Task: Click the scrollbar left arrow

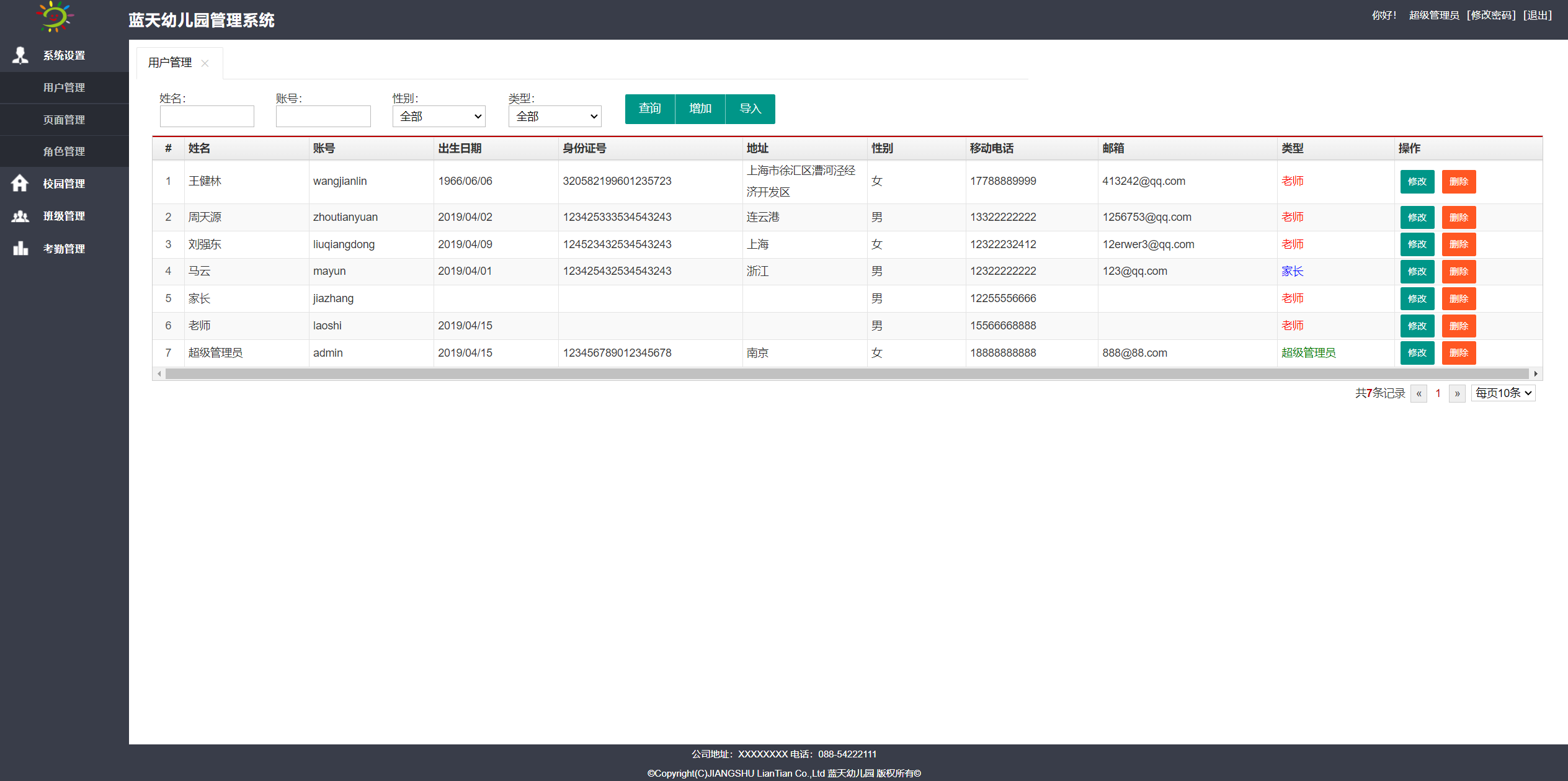Action: [x=159, y=373]
